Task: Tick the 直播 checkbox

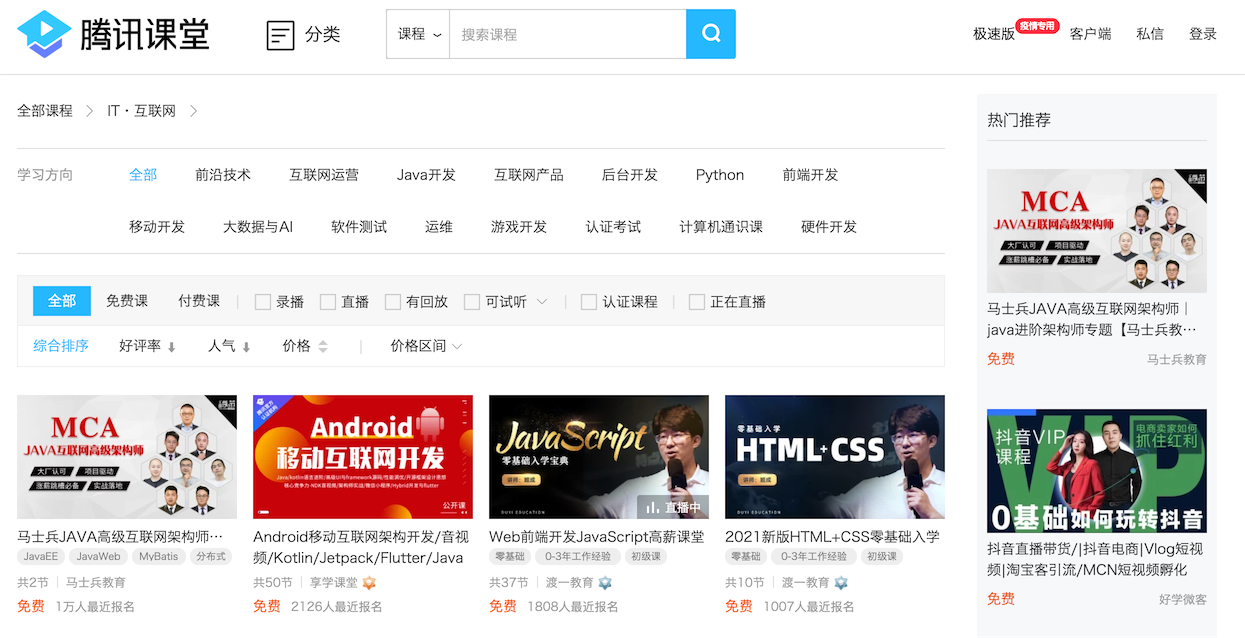Action: (328, 302)
